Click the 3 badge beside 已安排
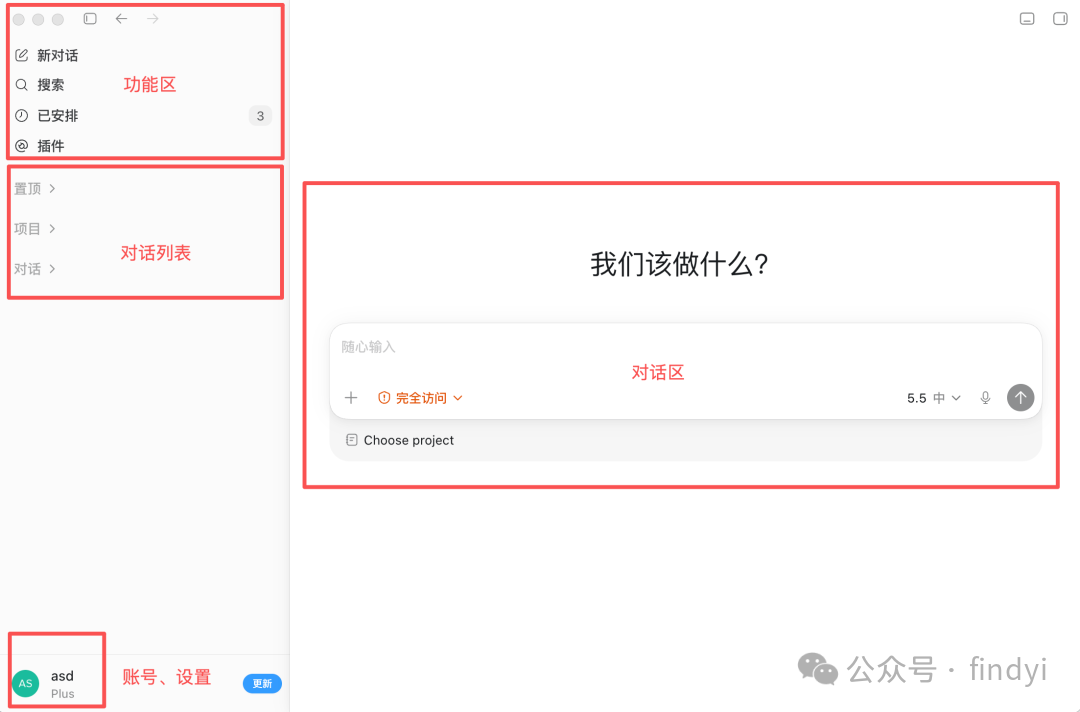The width and height of the screenshot is (1080, 712). [x=260, y=116]
